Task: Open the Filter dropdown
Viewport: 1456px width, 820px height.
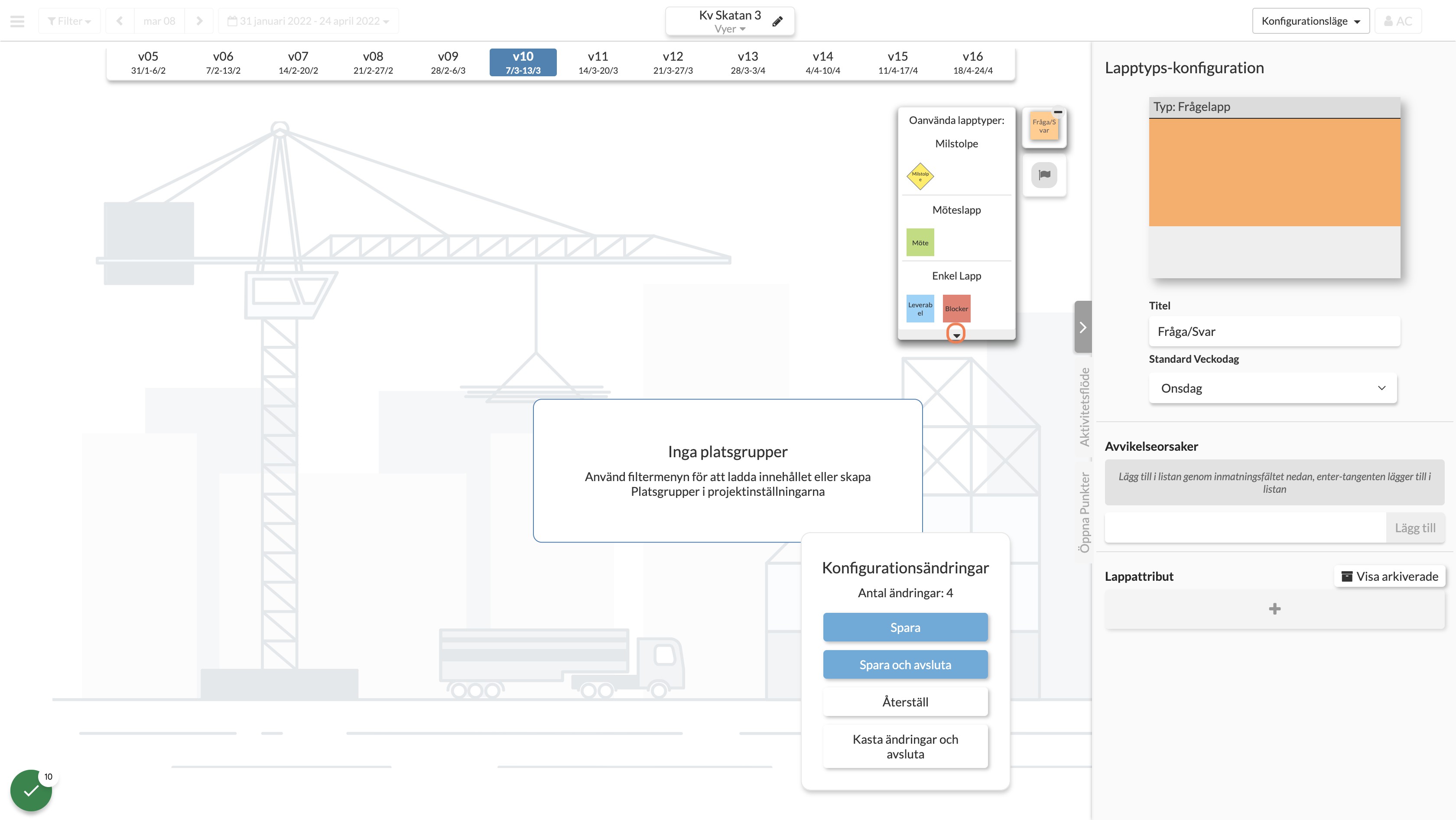Action: (69, 21)
